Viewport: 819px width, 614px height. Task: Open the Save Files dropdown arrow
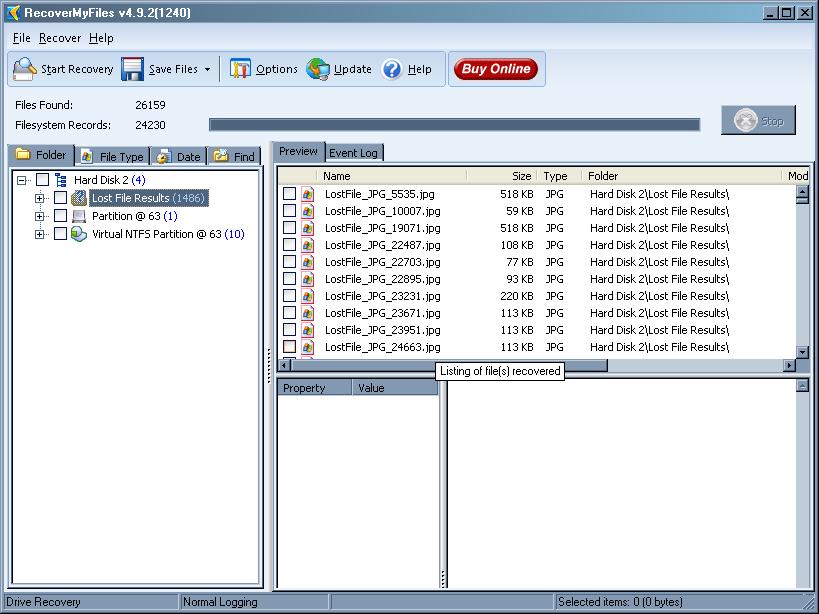[207, 70]
